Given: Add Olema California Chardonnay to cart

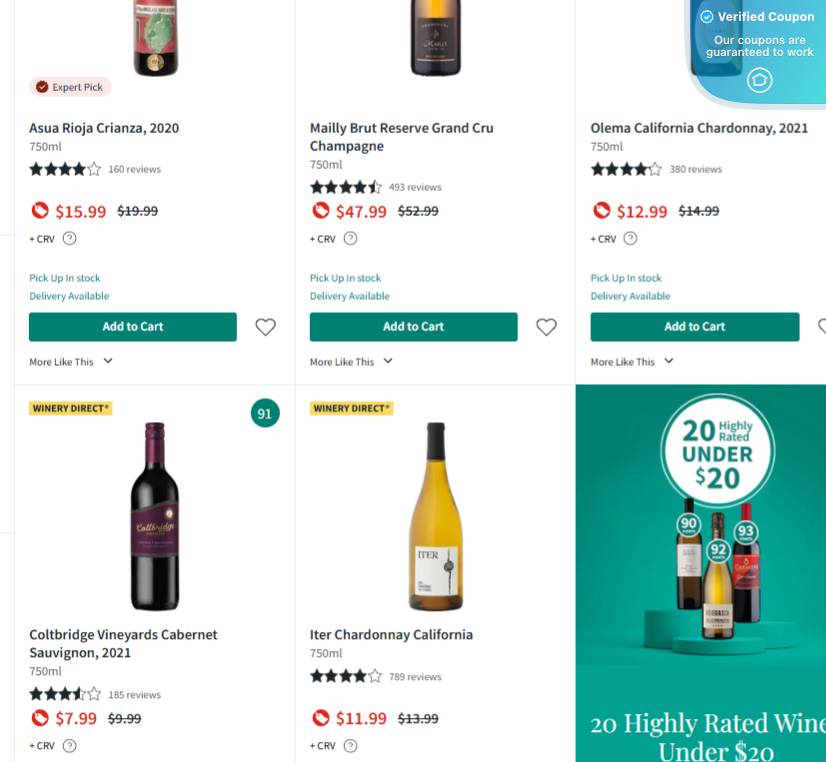Looking at the screenshot, I should pyautogui.click(x=695, y=327).
